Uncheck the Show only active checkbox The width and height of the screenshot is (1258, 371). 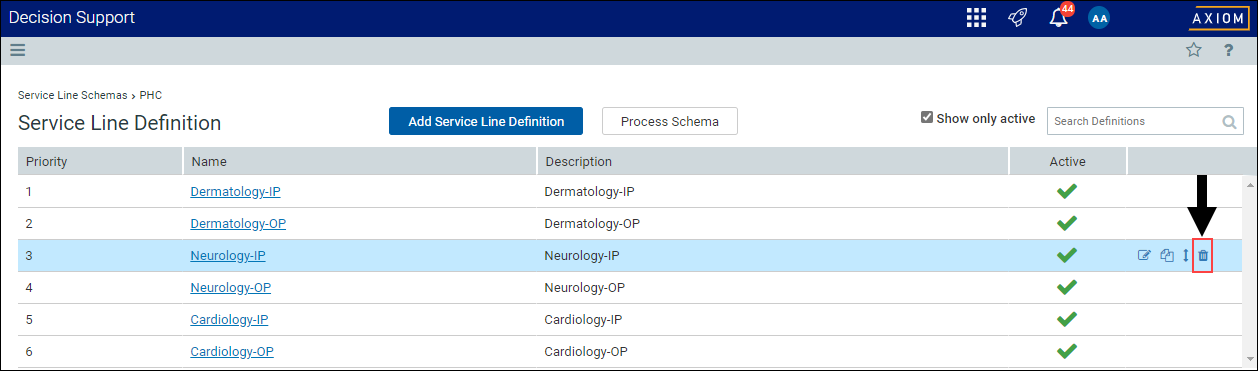(927, 118)
